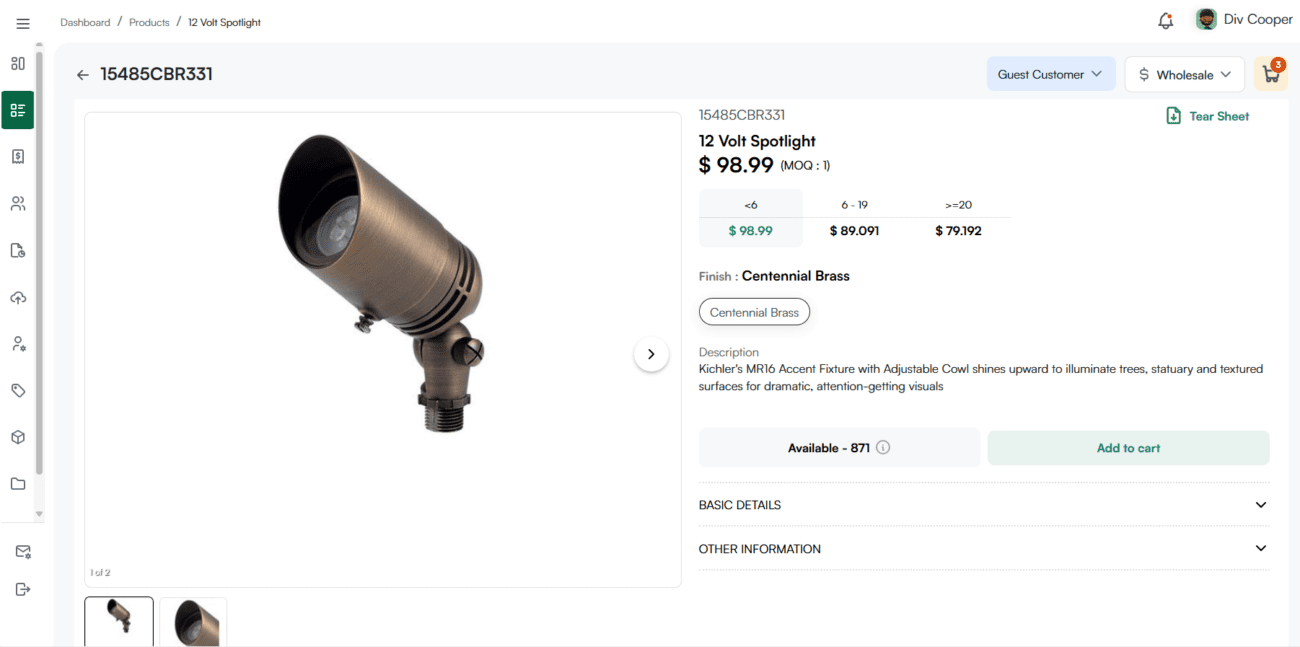
Task: Open the hamburger menu
Action: click(23, 23)
